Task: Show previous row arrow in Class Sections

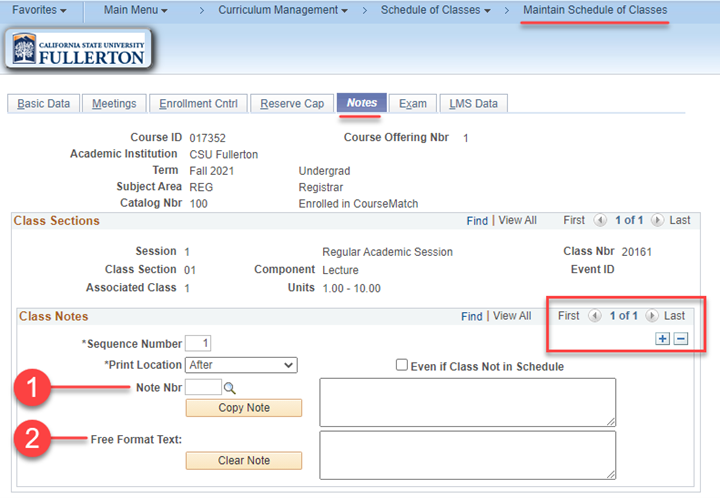Action: (x=600, y=220)
